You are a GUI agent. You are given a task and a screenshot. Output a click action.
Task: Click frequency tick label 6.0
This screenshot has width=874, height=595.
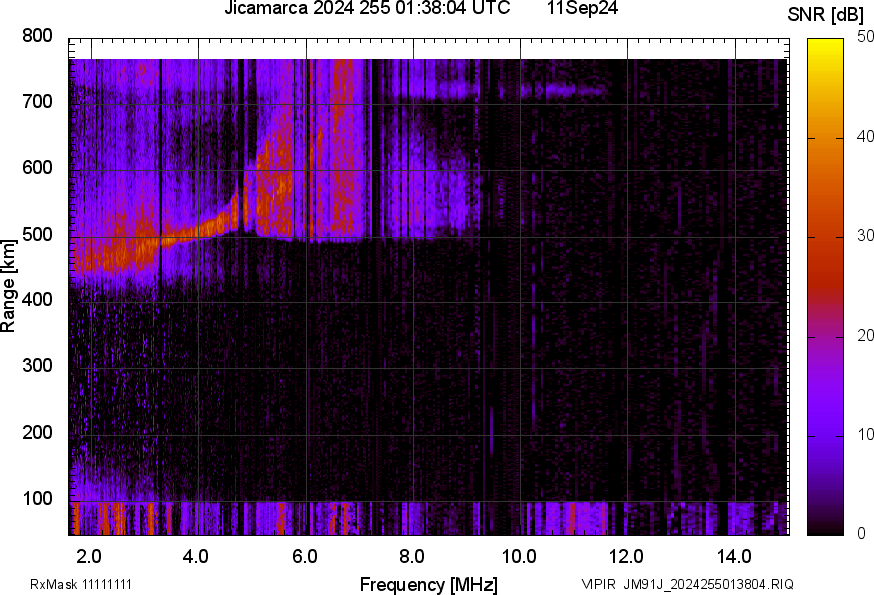click(x=304, y=556)
